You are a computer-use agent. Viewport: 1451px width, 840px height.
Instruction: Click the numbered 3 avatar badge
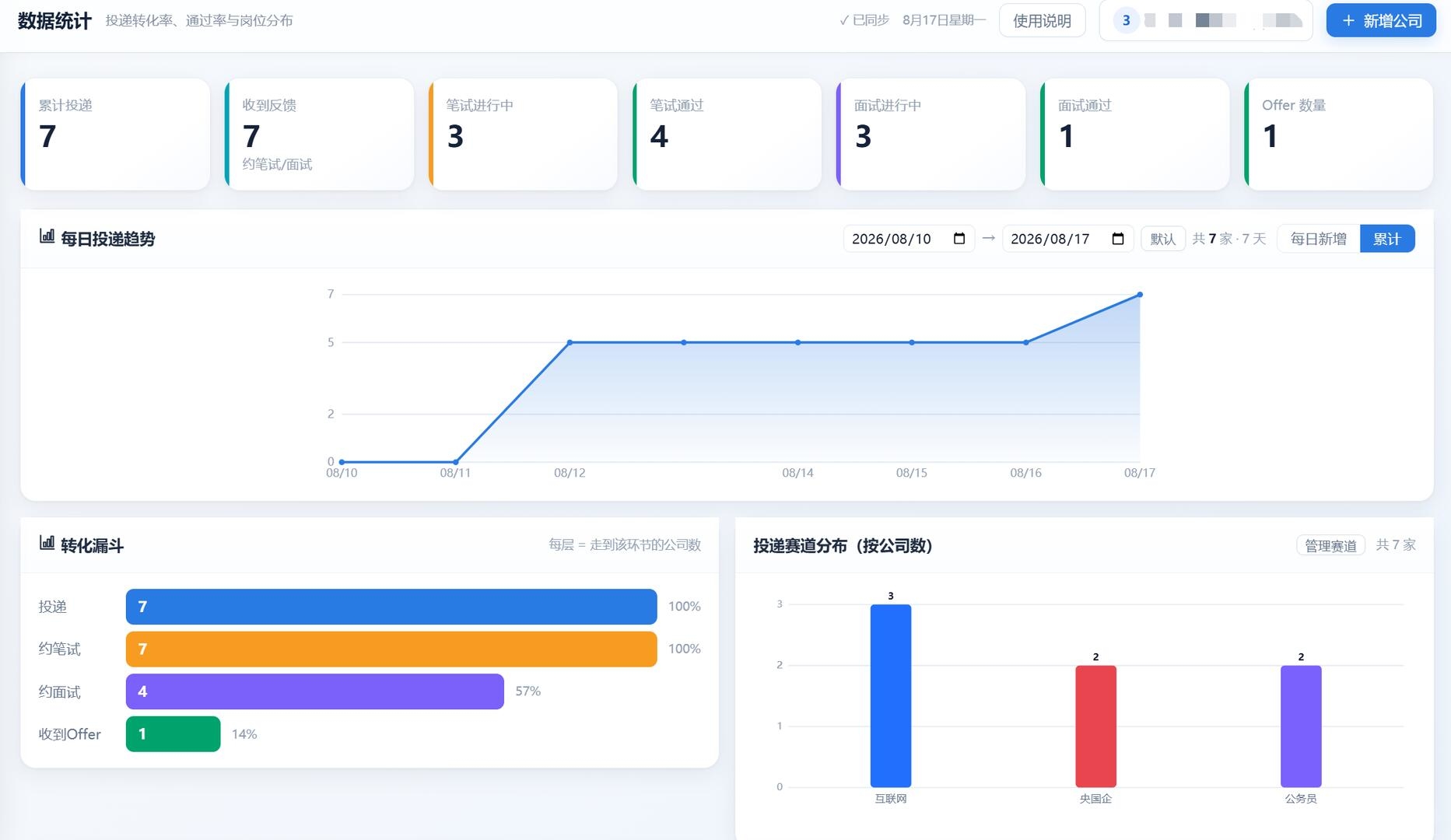pos(1126,20)
